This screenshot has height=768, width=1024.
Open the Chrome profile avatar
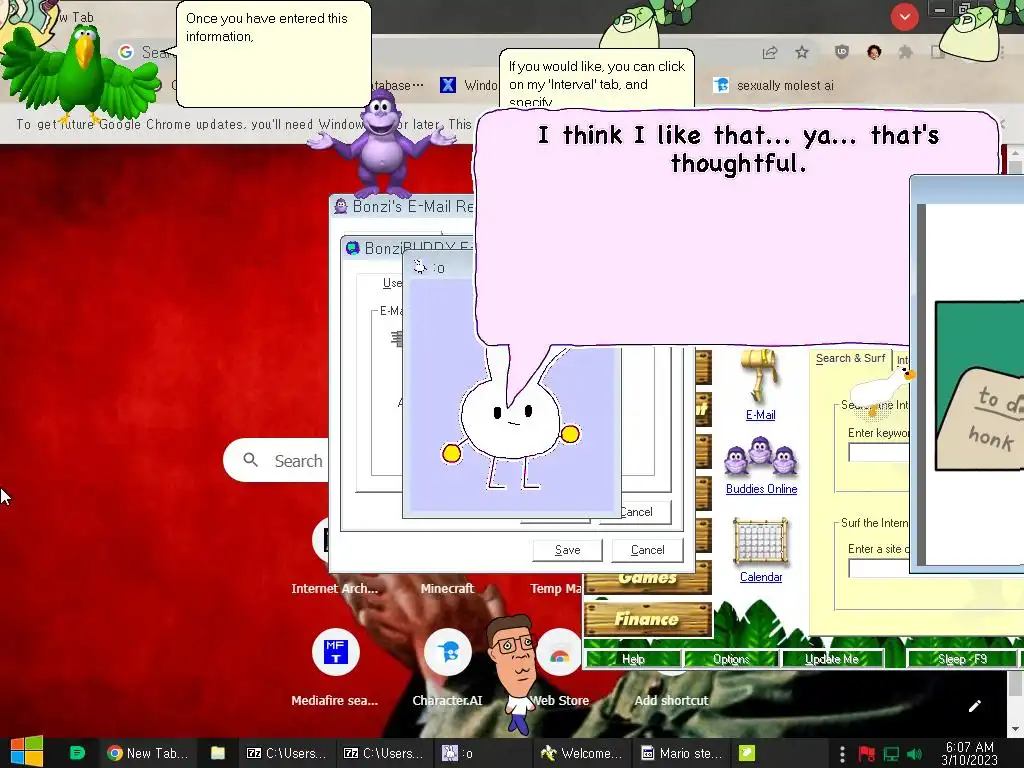pyautogui.click(x=874, y=52)
